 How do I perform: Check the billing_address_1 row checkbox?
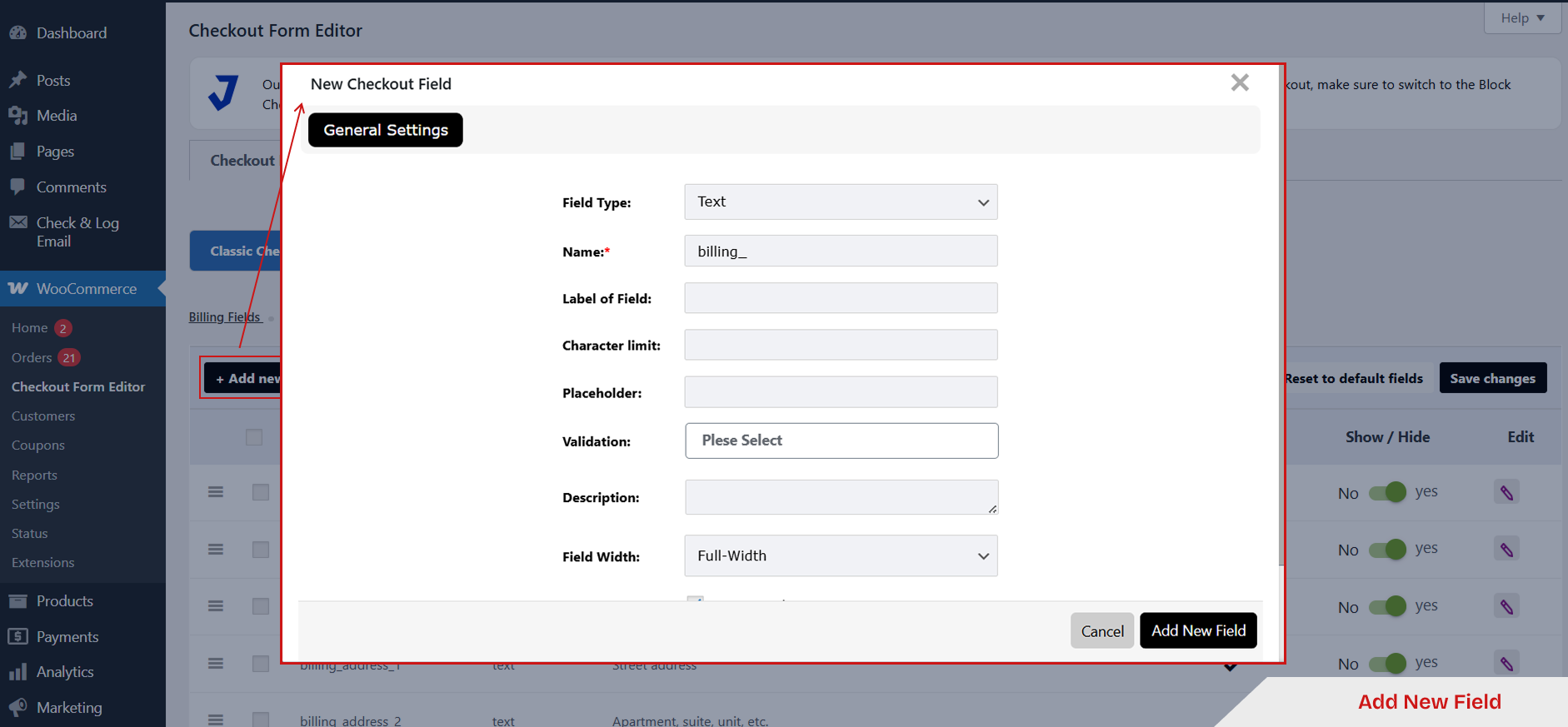coord(261,664)
